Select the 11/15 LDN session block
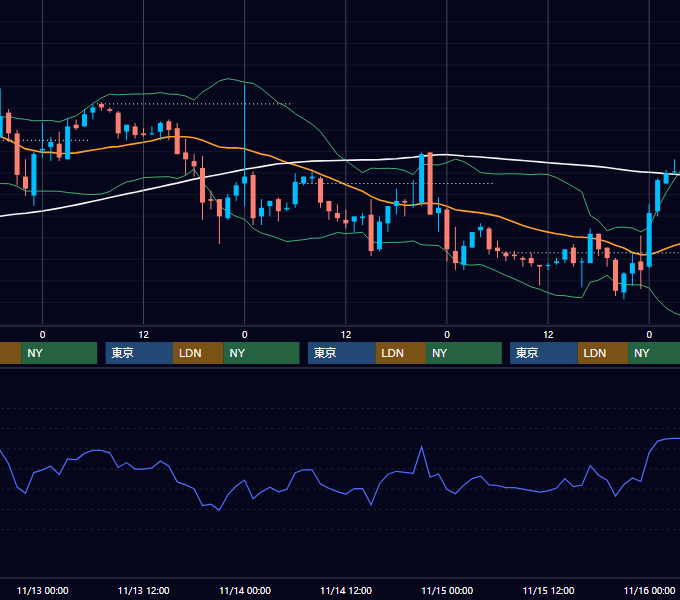 click(x=603, y=353)
